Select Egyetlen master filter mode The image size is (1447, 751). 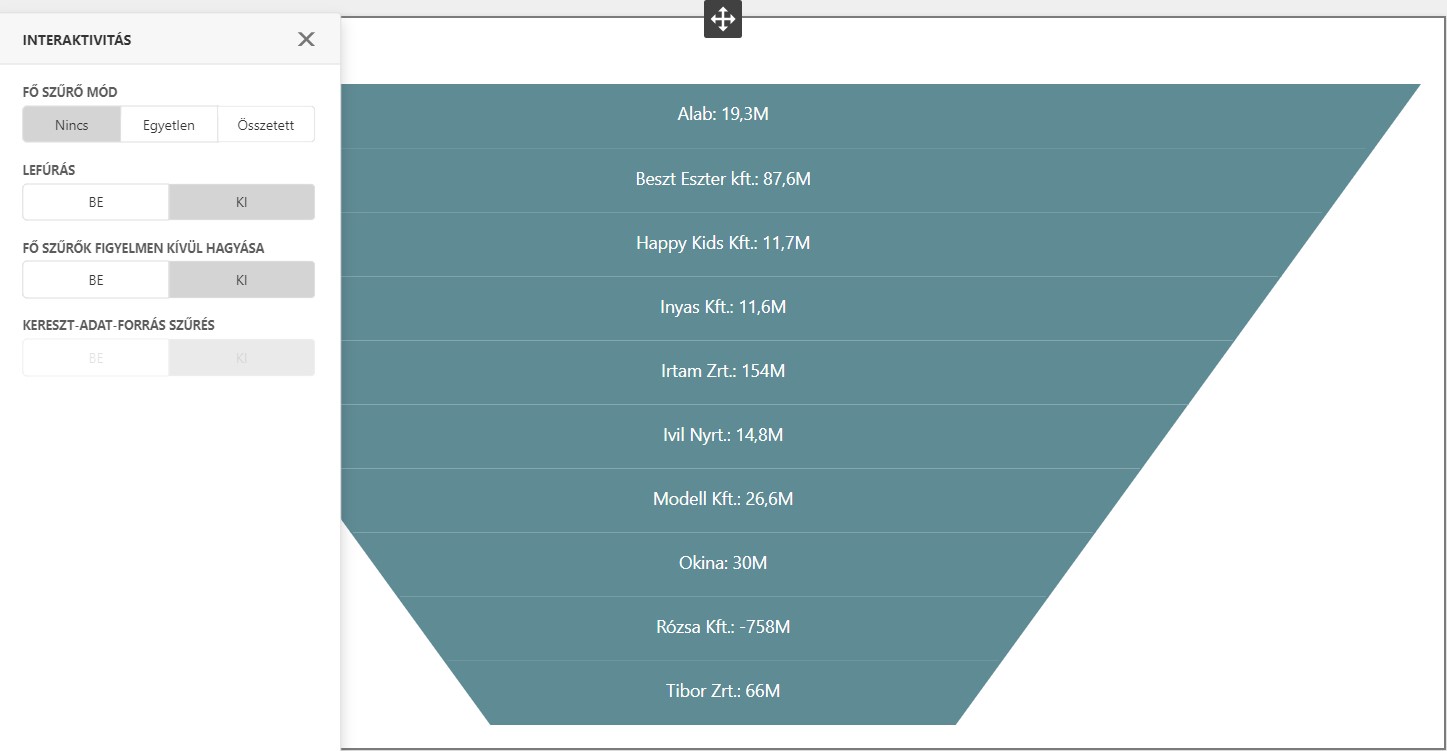click(x=169, y=125)
